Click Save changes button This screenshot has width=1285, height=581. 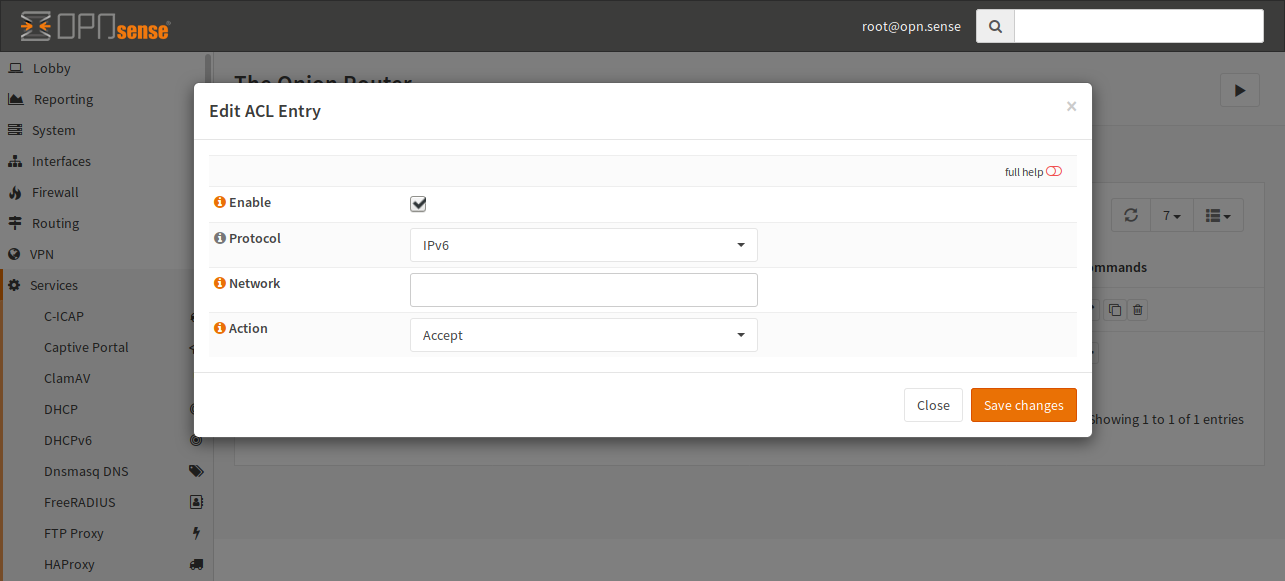tap(1023, 405)
